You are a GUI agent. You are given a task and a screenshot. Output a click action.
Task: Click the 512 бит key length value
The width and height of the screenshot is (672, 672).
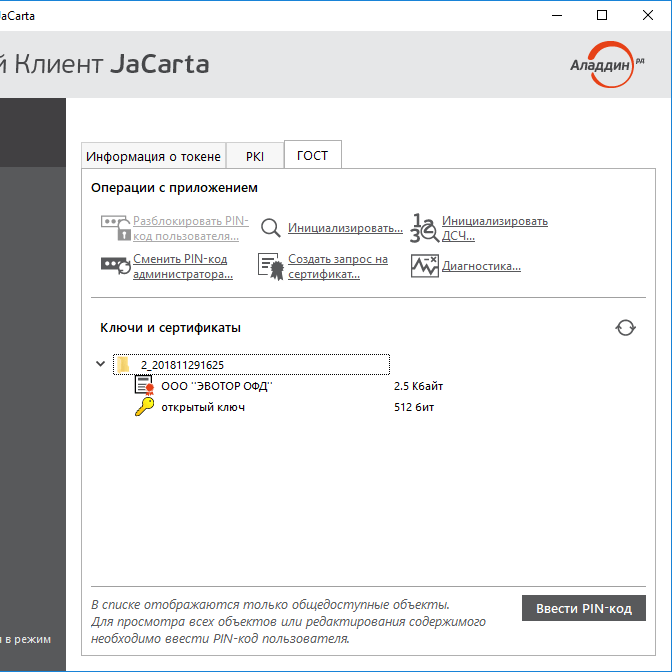point(414,407)
